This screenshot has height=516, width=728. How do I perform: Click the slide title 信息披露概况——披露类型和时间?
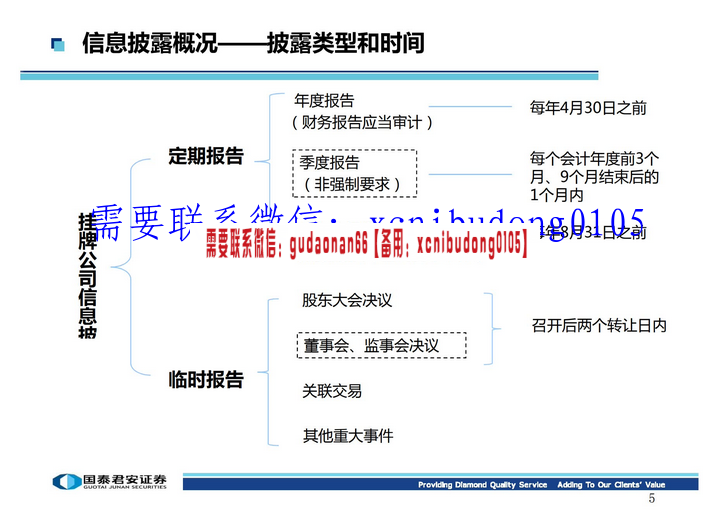click(253, 43)
